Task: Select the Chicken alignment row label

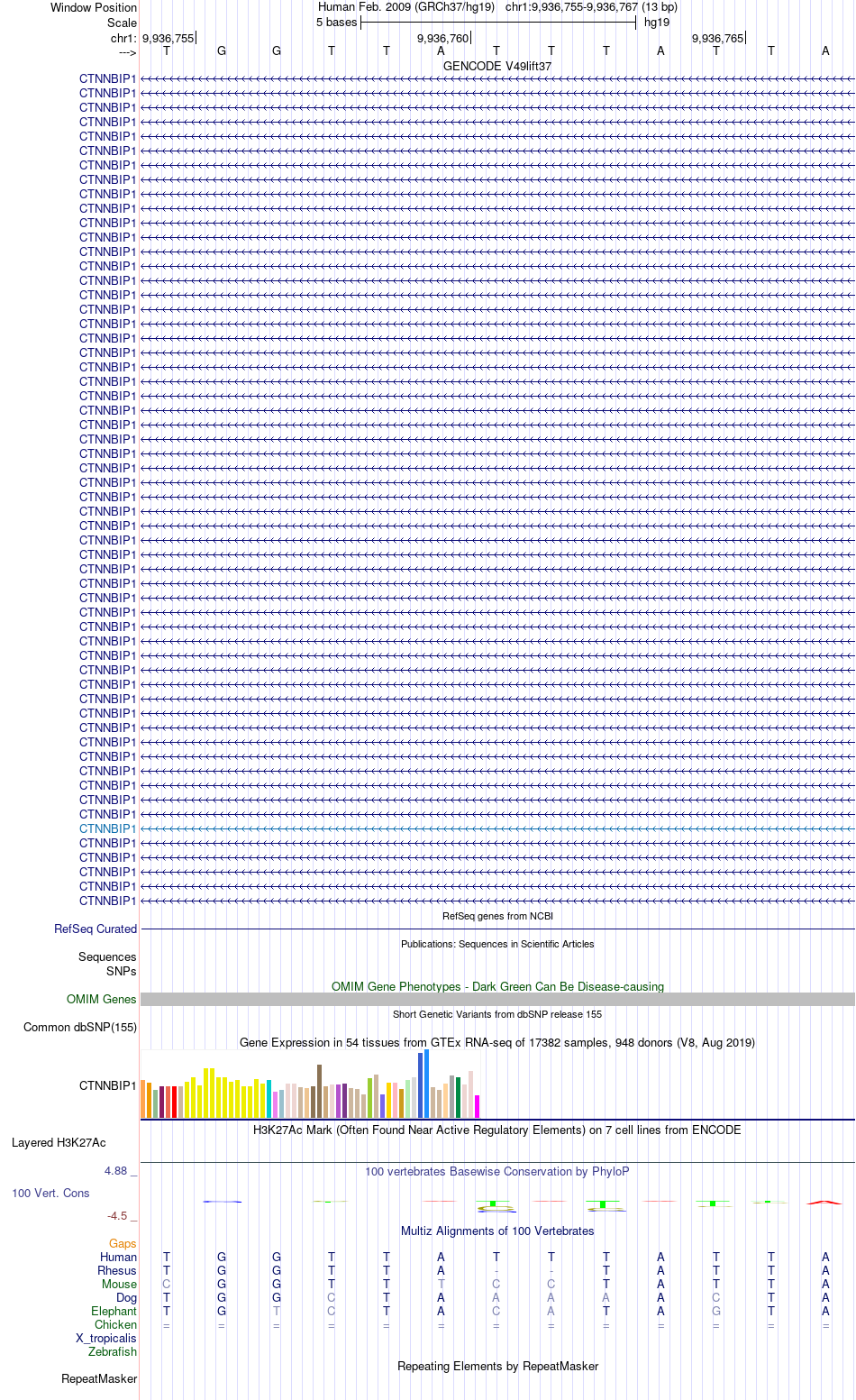Action: pos(116,1324)
